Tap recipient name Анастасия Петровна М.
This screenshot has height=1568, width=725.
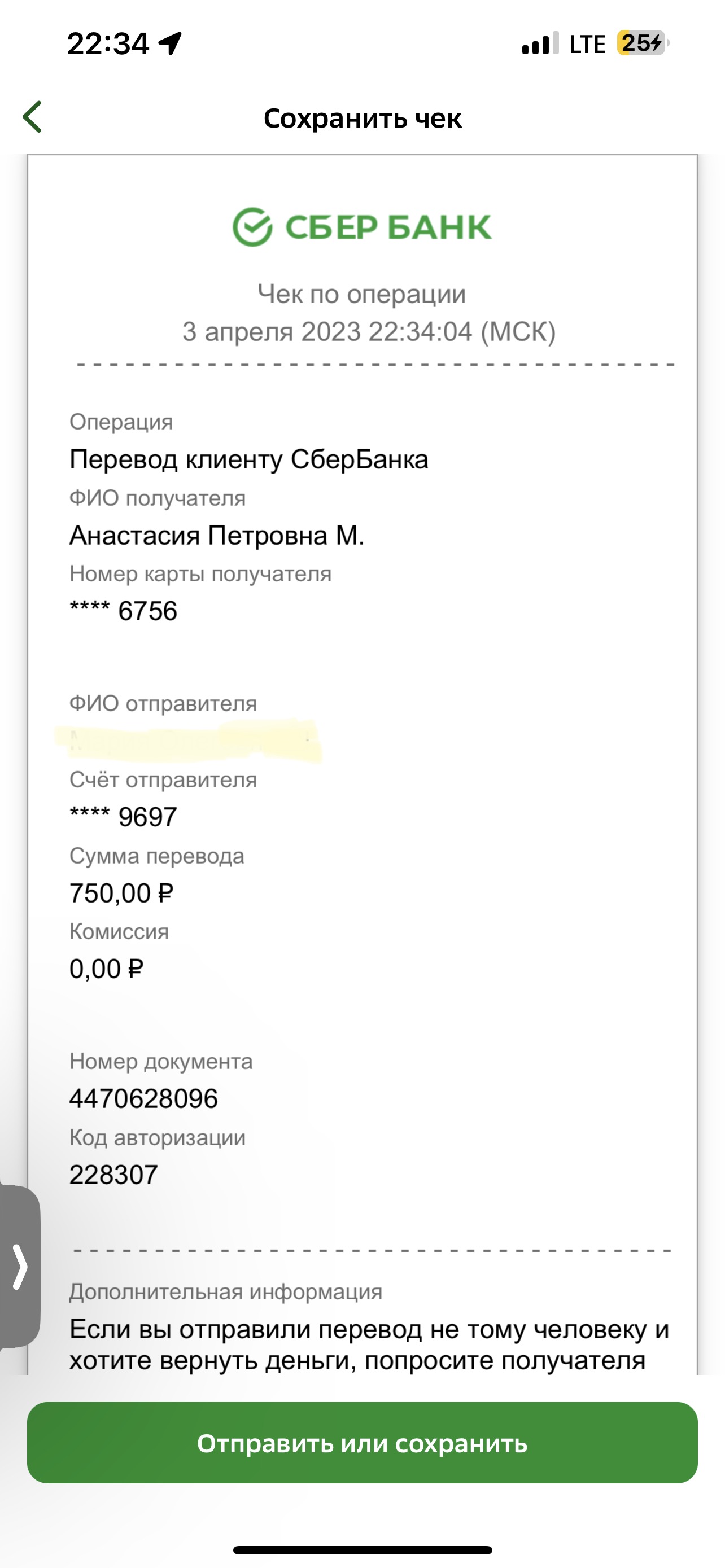pos(217,536)
